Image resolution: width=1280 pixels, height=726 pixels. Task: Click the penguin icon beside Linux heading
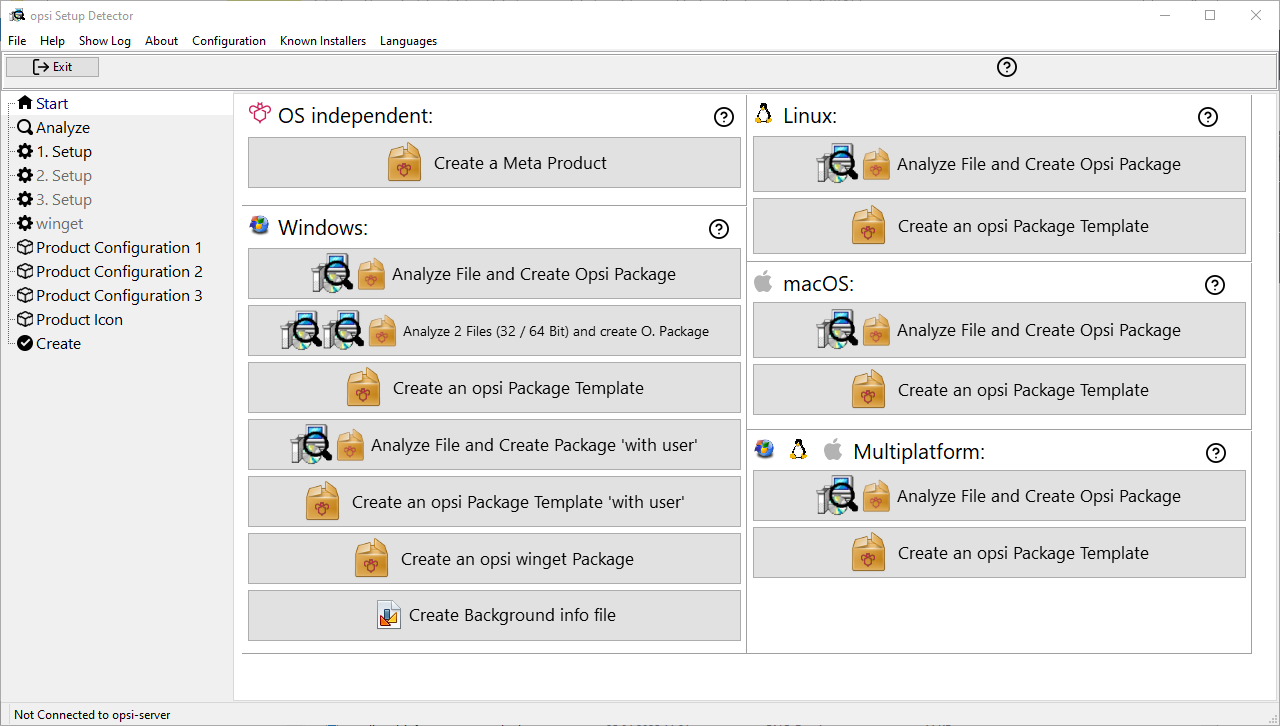[x=764, y=113]
